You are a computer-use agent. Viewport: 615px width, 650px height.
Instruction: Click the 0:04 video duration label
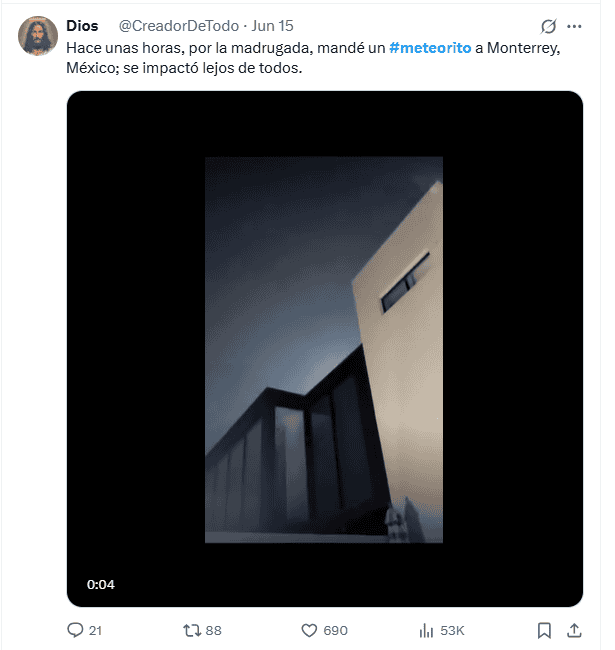point(101,584)
